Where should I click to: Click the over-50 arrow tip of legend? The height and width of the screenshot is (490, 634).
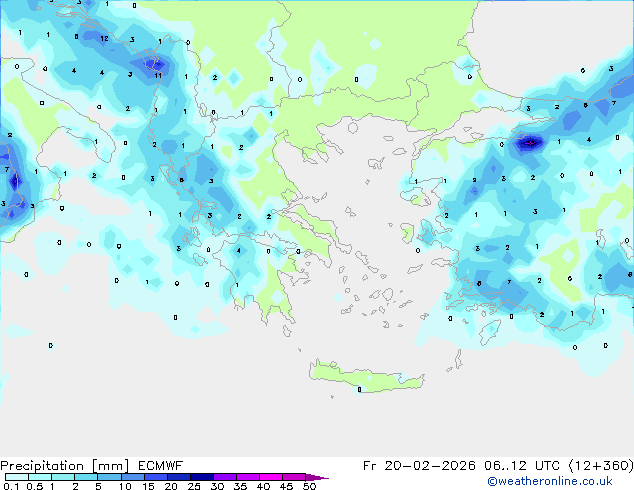click(317, 477)
